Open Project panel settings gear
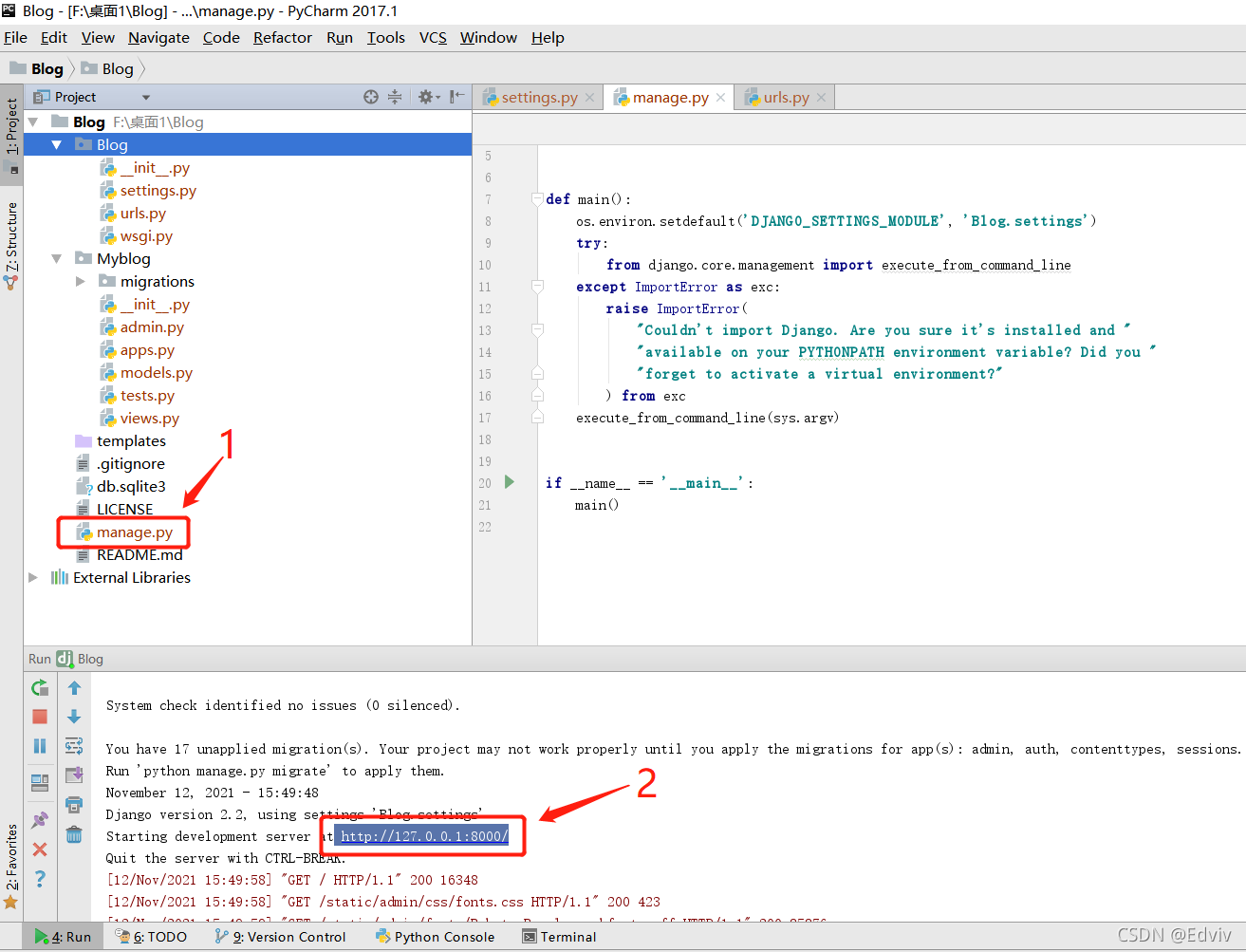 428,97
